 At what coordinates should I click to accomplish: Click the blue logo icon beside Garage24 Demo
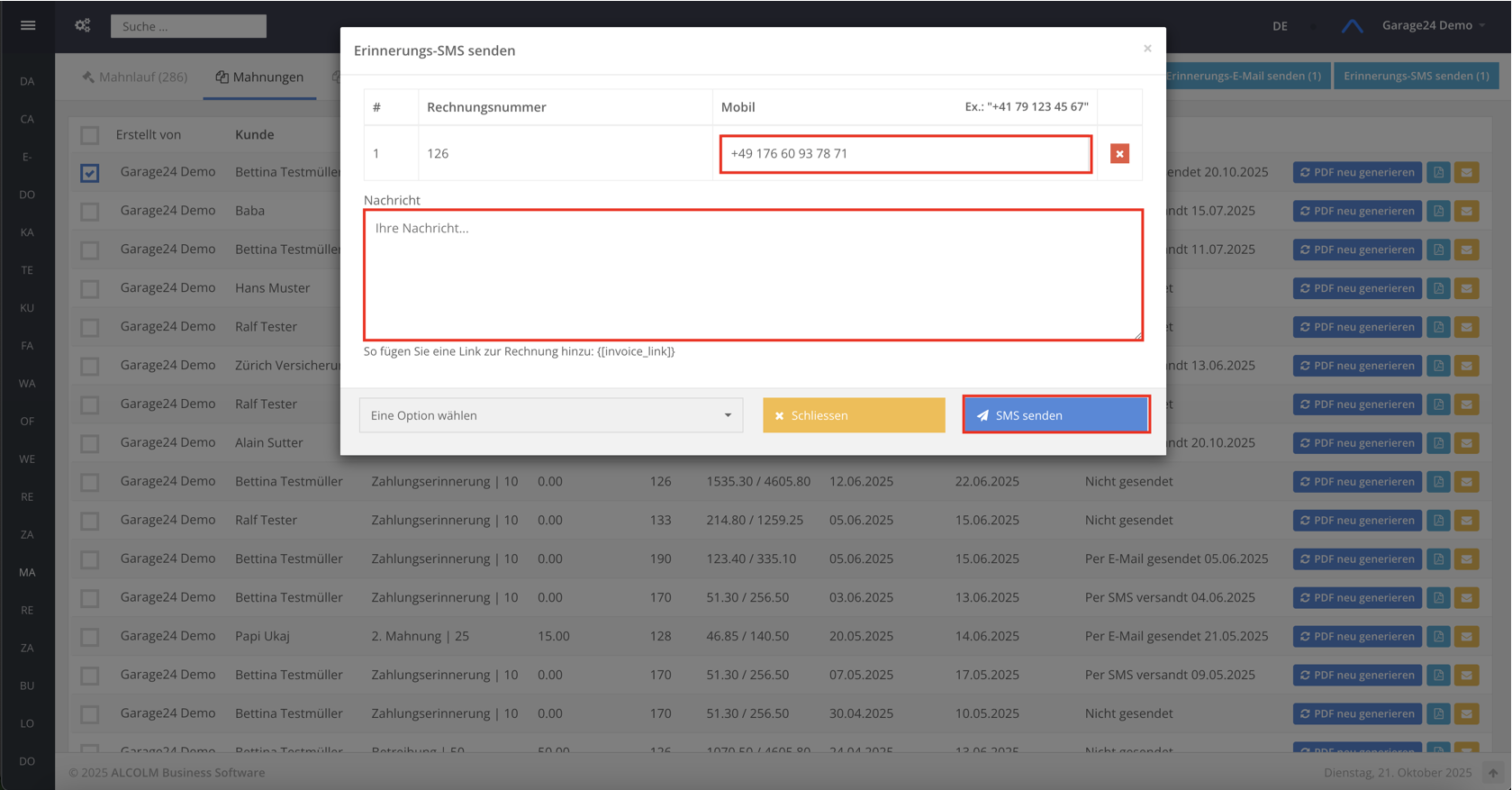(1352, 26)
